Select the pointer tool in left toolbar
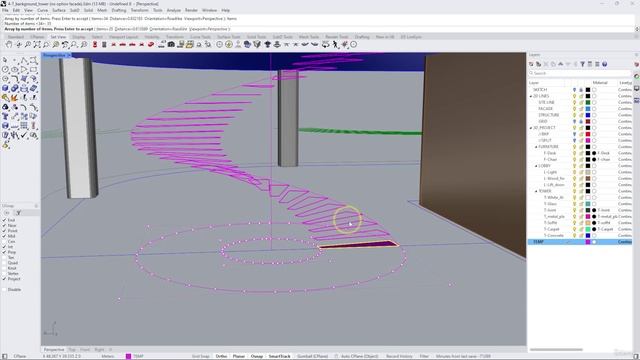 coord(5,60)
